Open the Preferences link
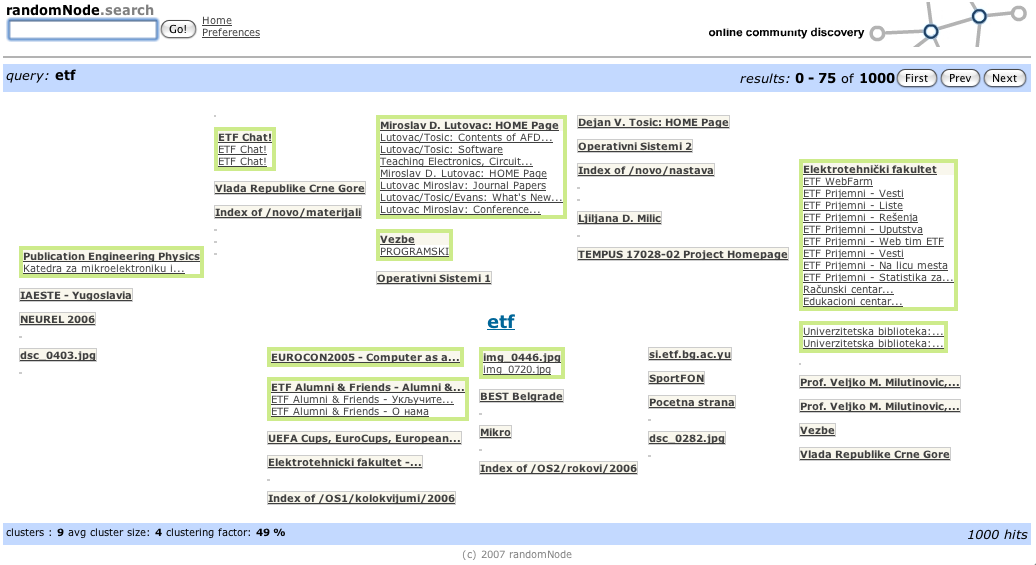Screen dimensions: 1036x565 click(x=231, y=32)
